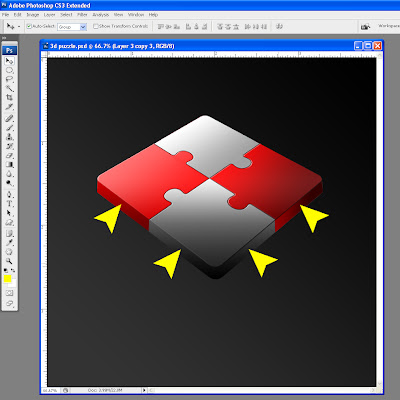Viewport: 400px width, 400px height.
Task: Click the Ps logo atop the toolbox
Action: 9,50
